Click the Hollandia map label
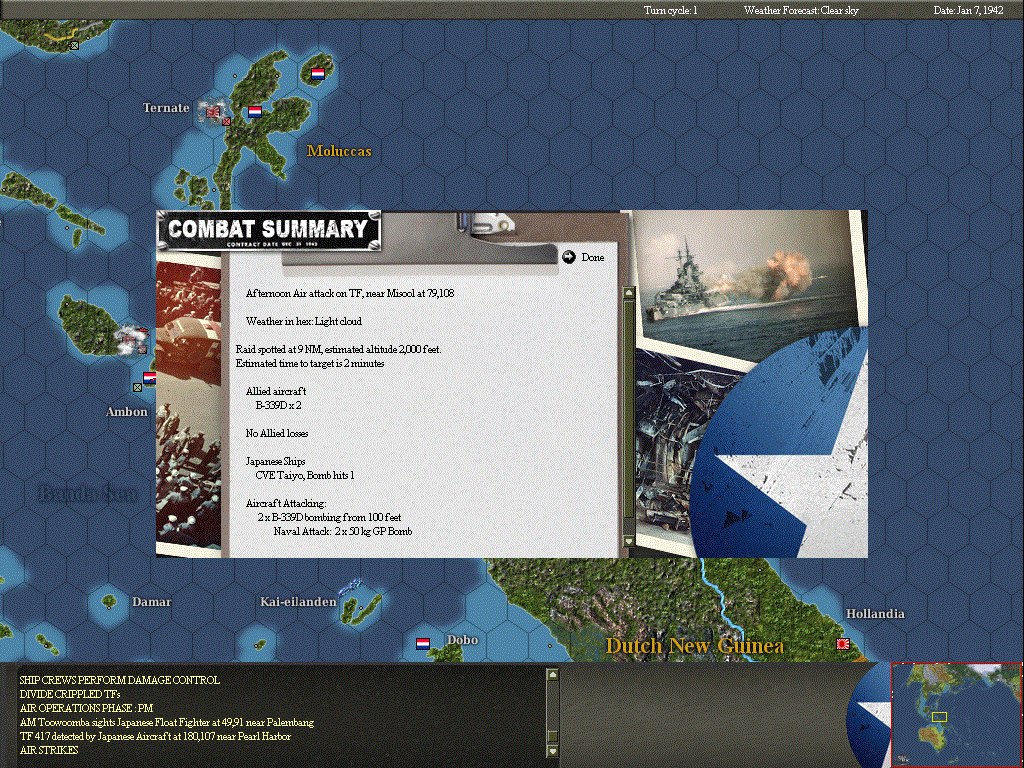This screenshot has height=768, width=1024. 875,614
